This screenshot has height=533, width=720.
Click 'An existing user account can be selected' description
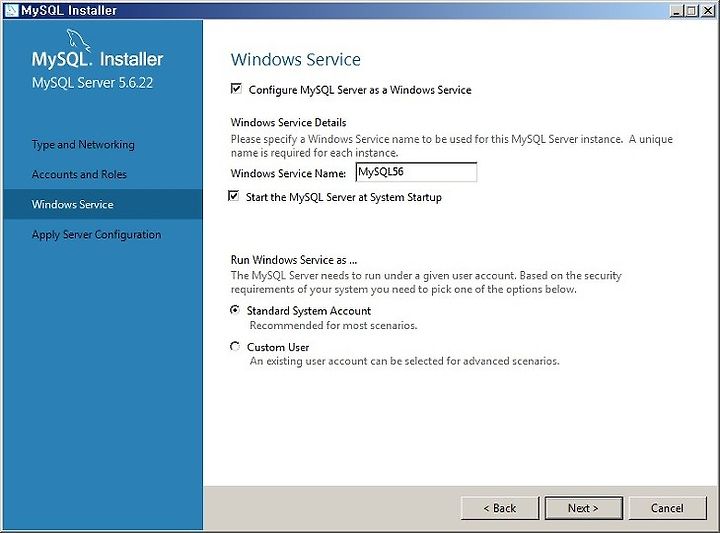[405, 361]
